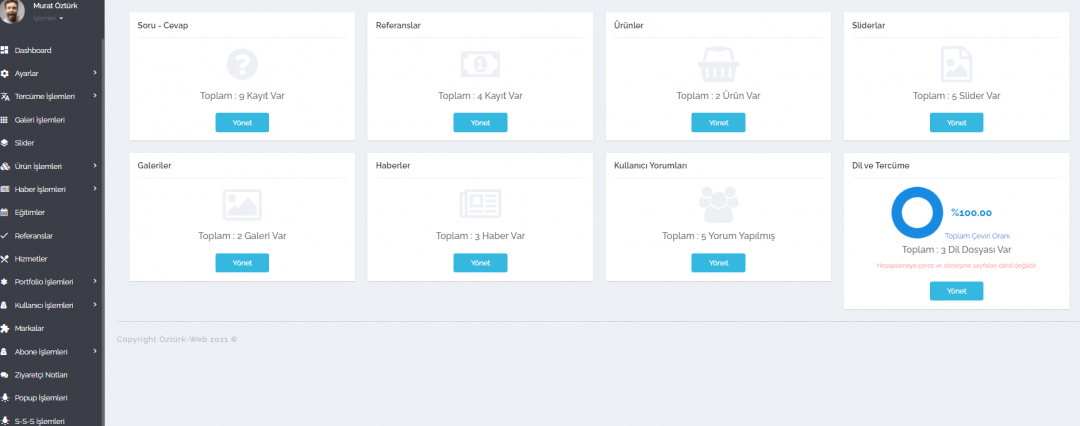Image resolution: width=1080 pixels, height=426 pixels.
Task: Expand the Haber İşlemleri submenu arrow
Action: point(95,189)
